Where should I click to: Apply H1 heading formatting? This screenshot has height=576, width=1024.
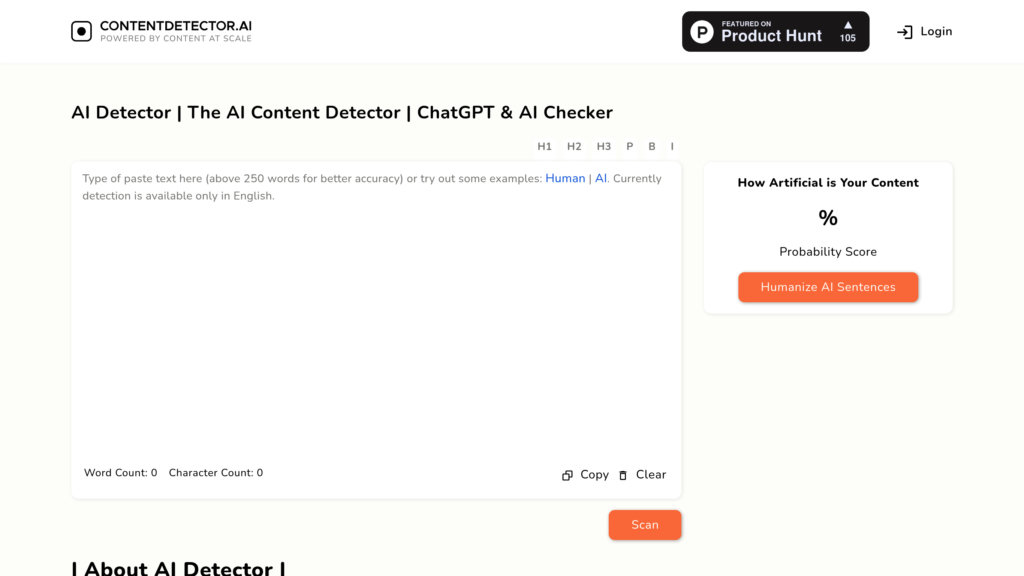point(545,146)
